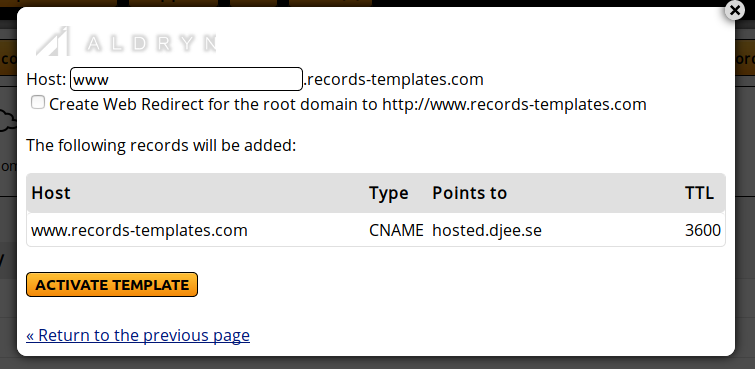Select the hosted.djee.se target cell

click(x=487, y=230)
